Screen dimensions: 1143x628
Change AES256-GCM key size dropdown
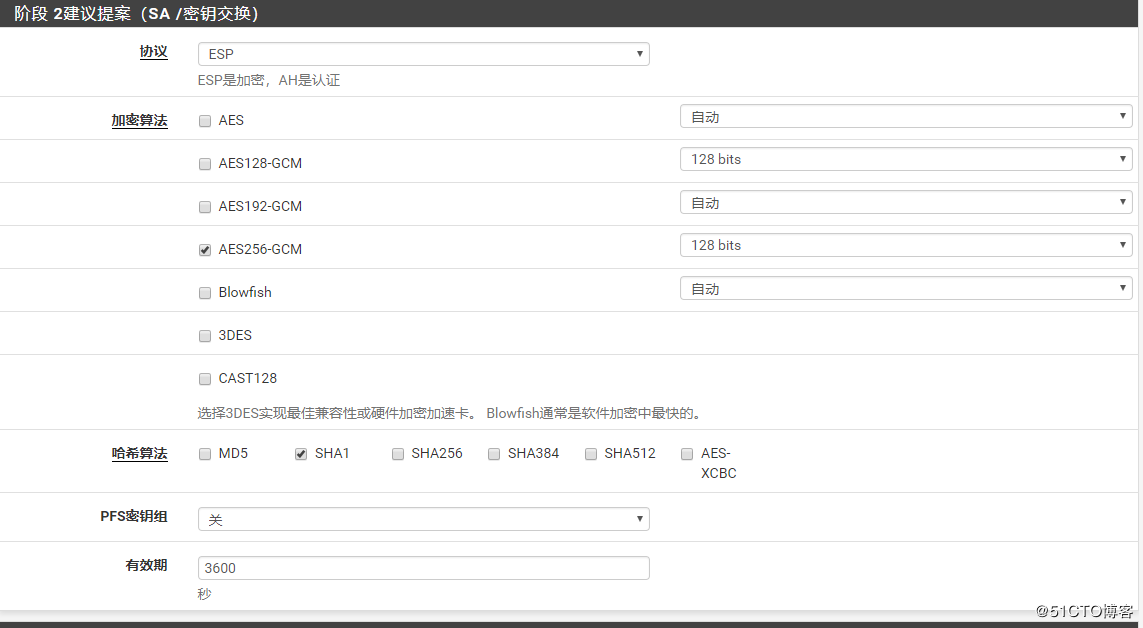pyautogui.click(x=905, y=245)
